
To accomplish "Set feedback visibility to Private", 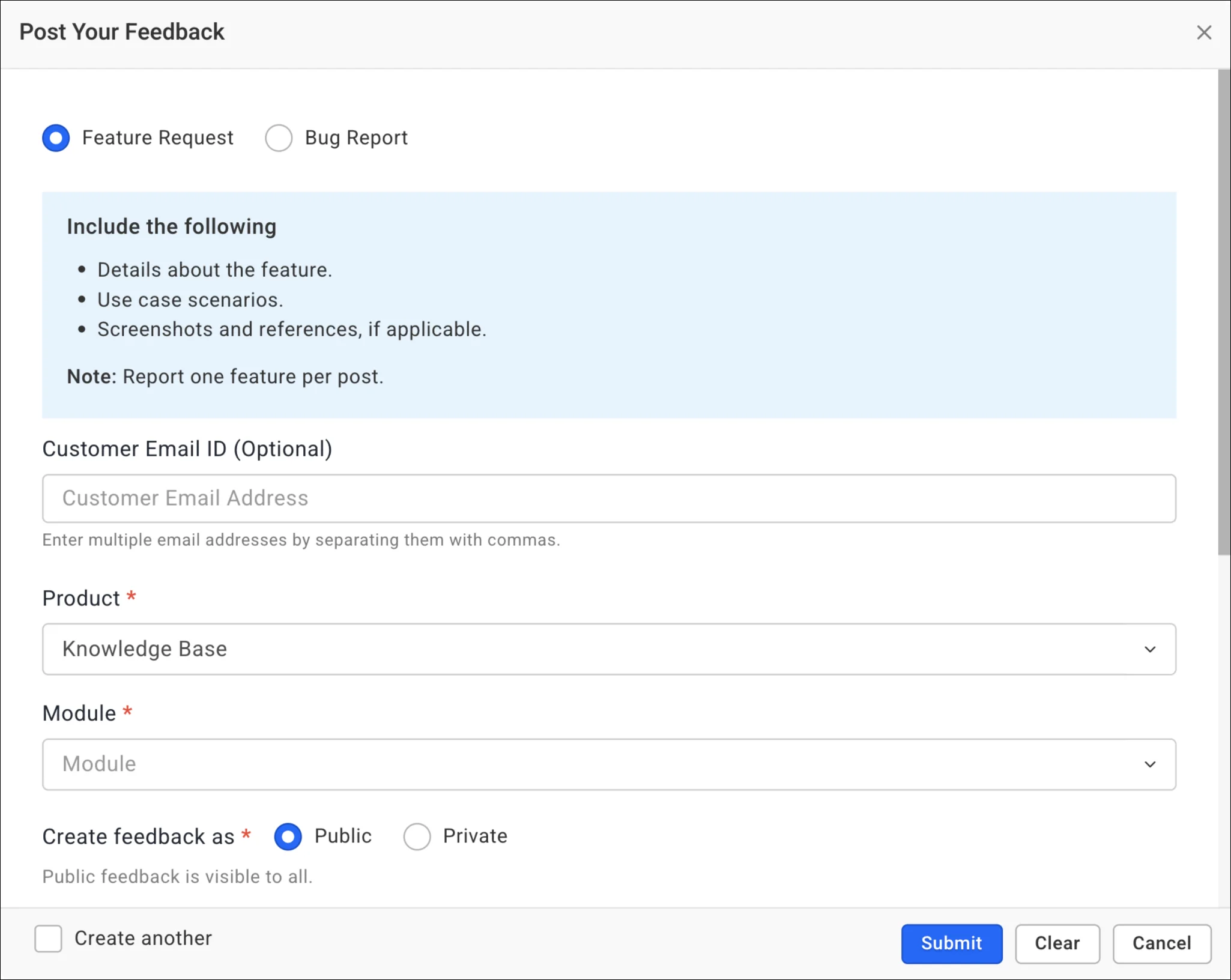I will coord(417,836).
